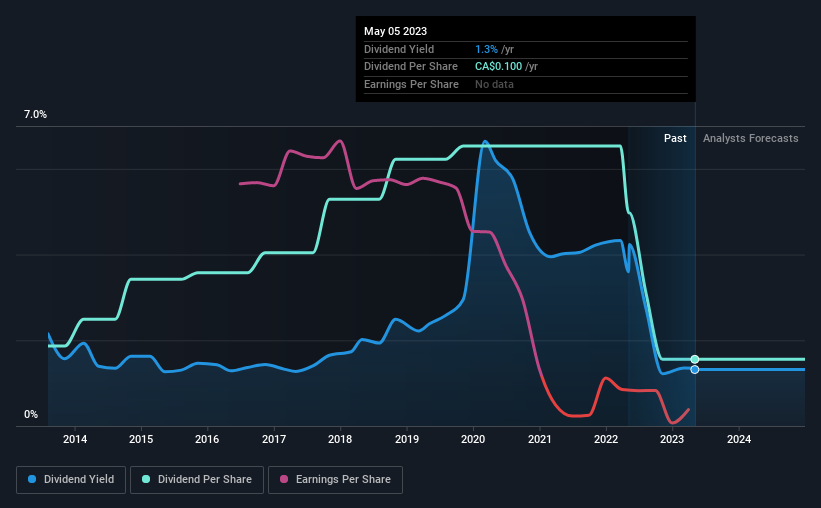Select the 2024 label on the x-axis
The width and height of the screenshot is (821, 508).
pyautogui.click(x=739, y=439)
